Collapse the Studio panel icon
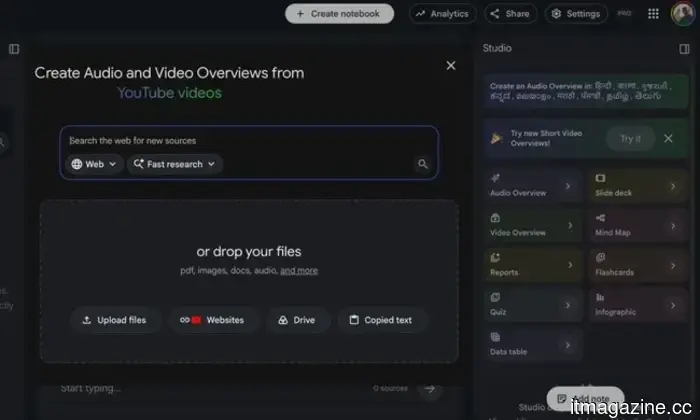Screen dimensions: 700x420 (x=684, y=49)
